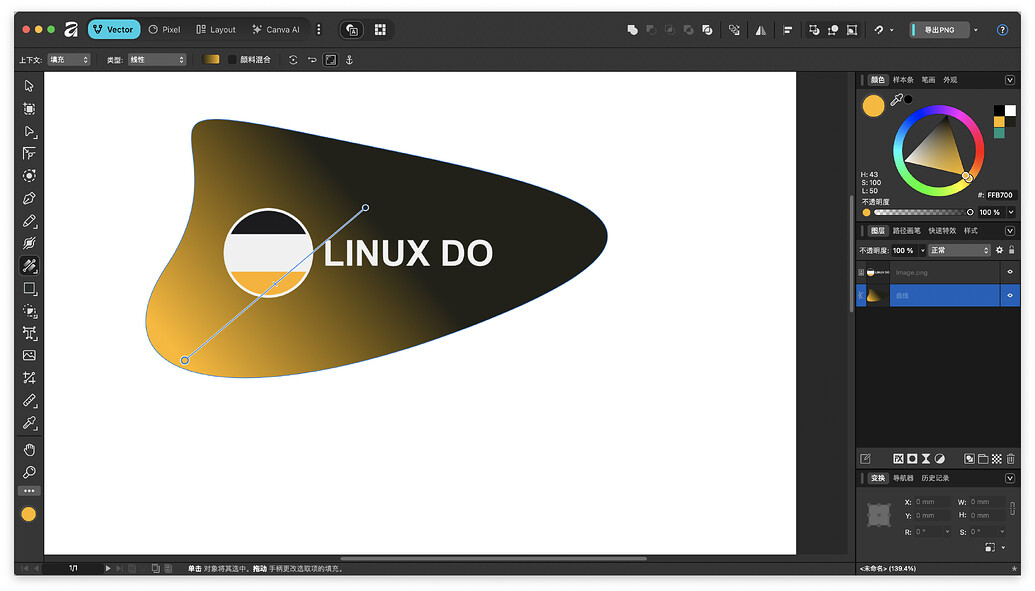The width and height of the screenshot is (1035, 591).
Task: Select the Vector Brush tool
Action: click(x=29, y=243)
